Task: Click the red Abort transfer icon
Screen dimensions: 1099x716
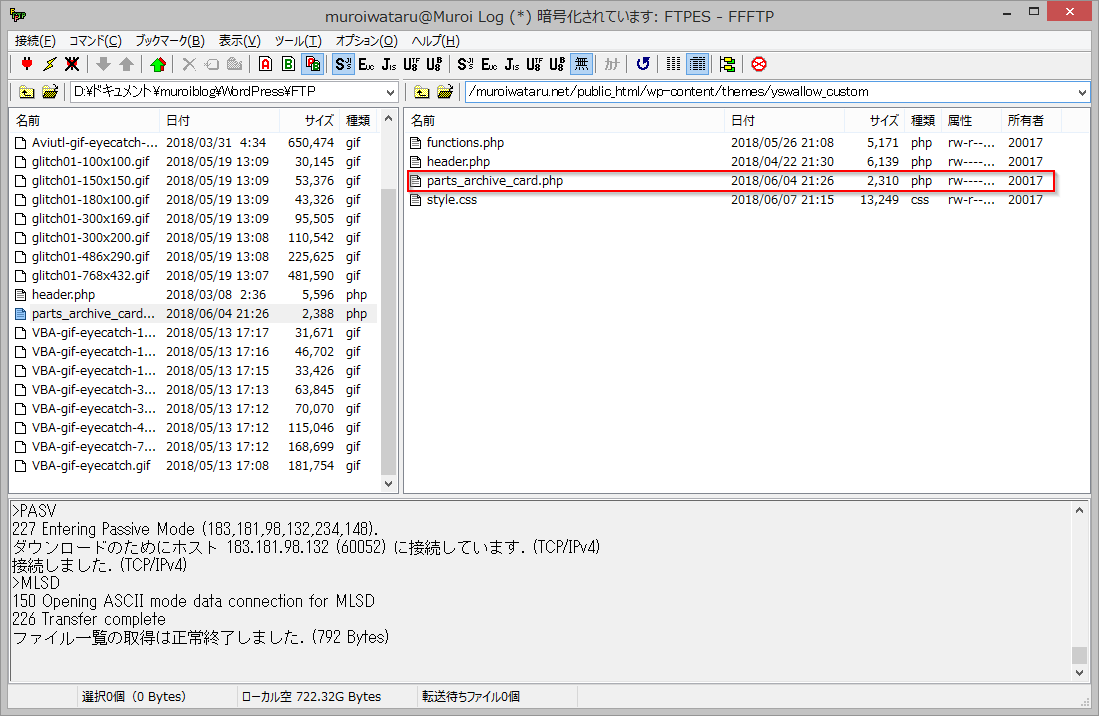Action: 759,64
